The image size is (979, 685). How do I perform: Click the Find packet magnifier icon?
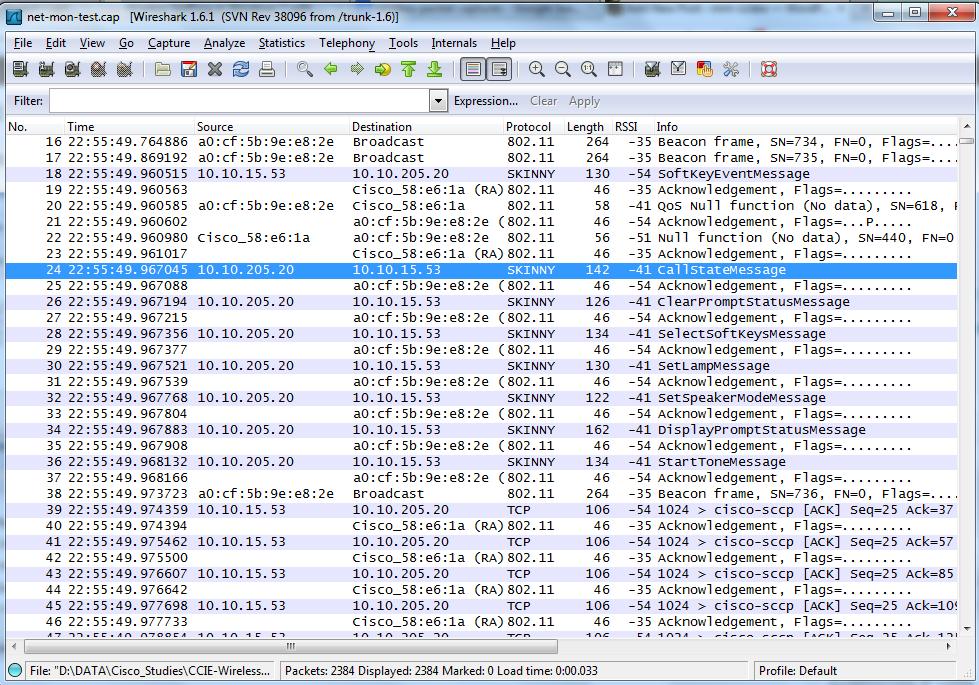pyautogui.click(x=305, y=69)
